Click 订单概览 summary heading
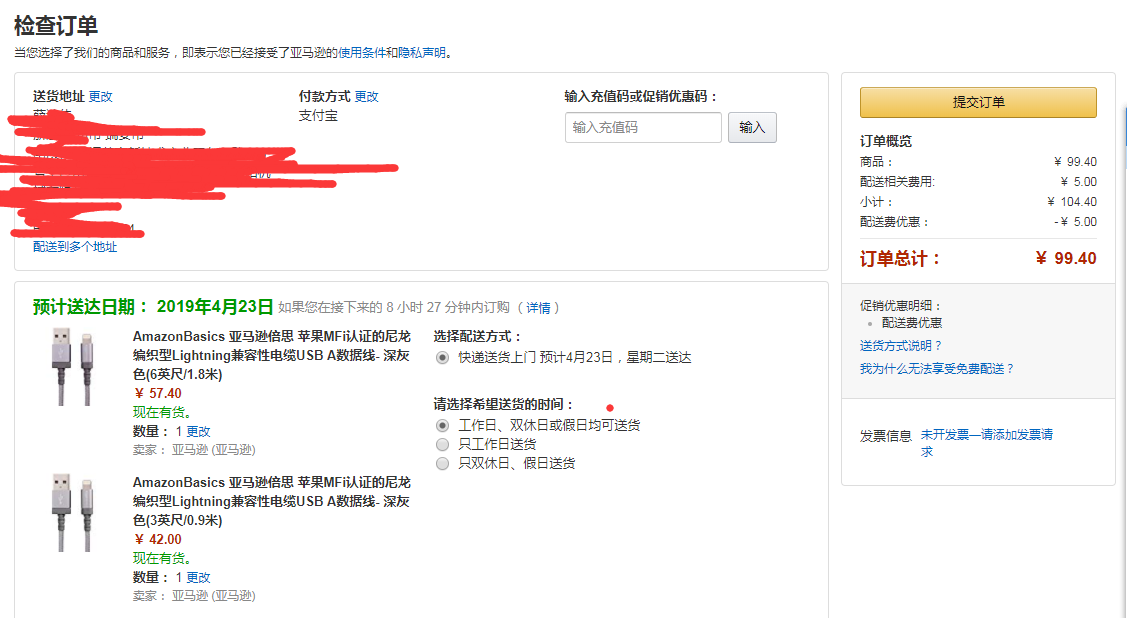The image size is (1127, 618). [886, 141]
